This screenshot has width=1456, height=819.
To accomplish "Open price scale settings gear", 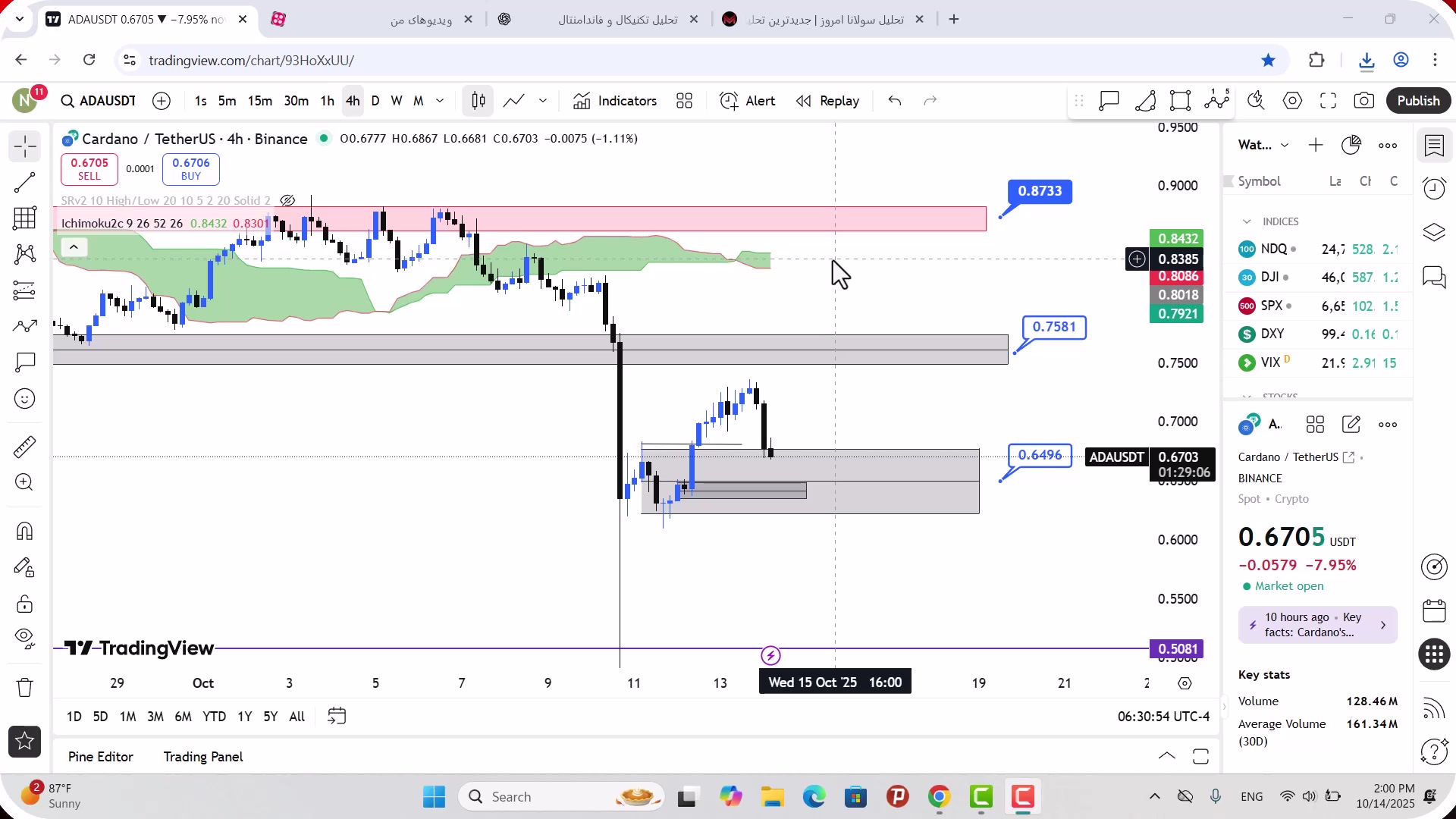I will (x=1185, y=683).
